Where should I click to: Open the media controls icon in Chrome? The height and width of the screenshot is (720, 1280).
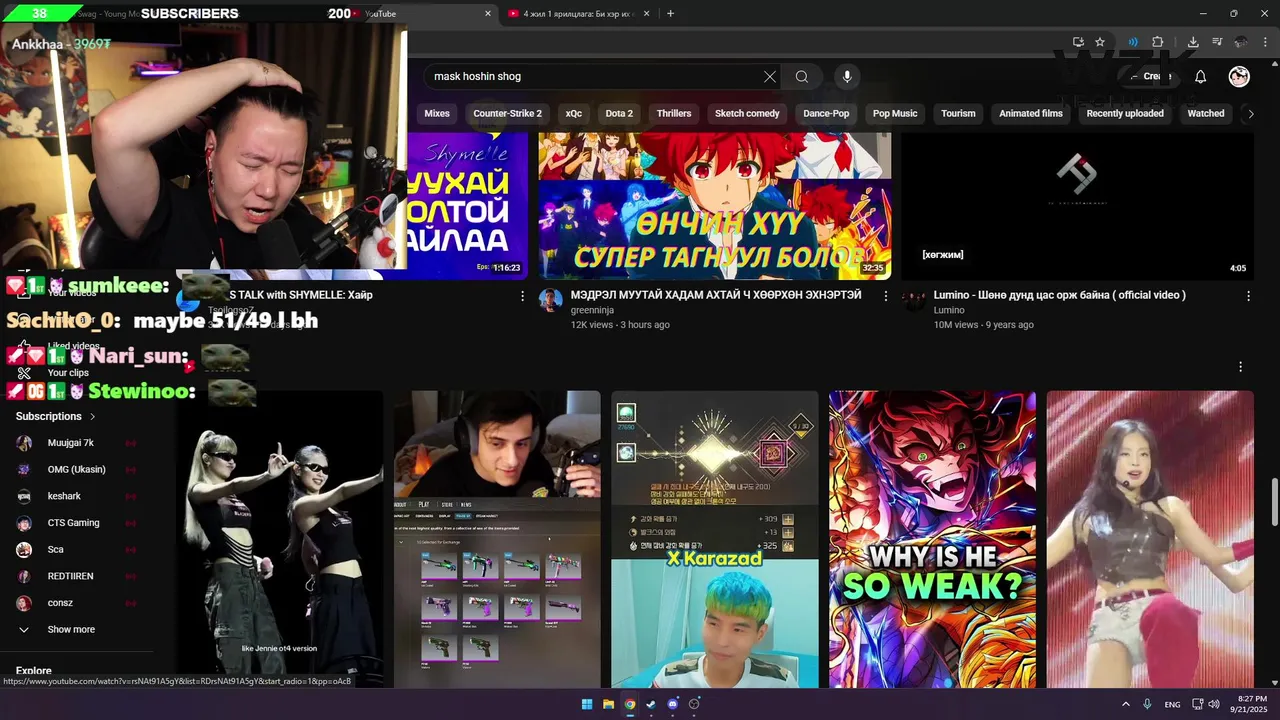click(x=1217, y=42)
